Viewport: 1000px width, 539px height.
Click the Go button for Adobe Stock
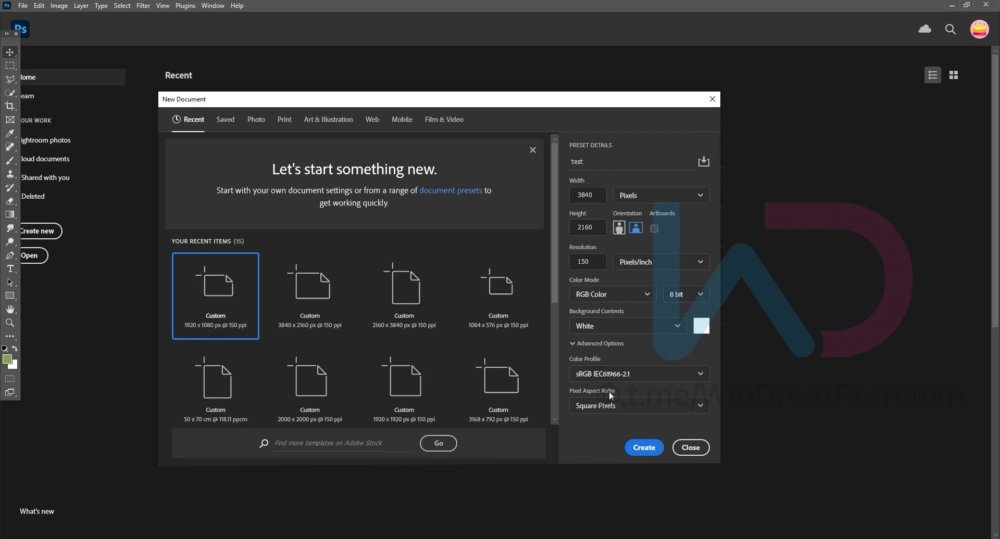tap(438, 443)
